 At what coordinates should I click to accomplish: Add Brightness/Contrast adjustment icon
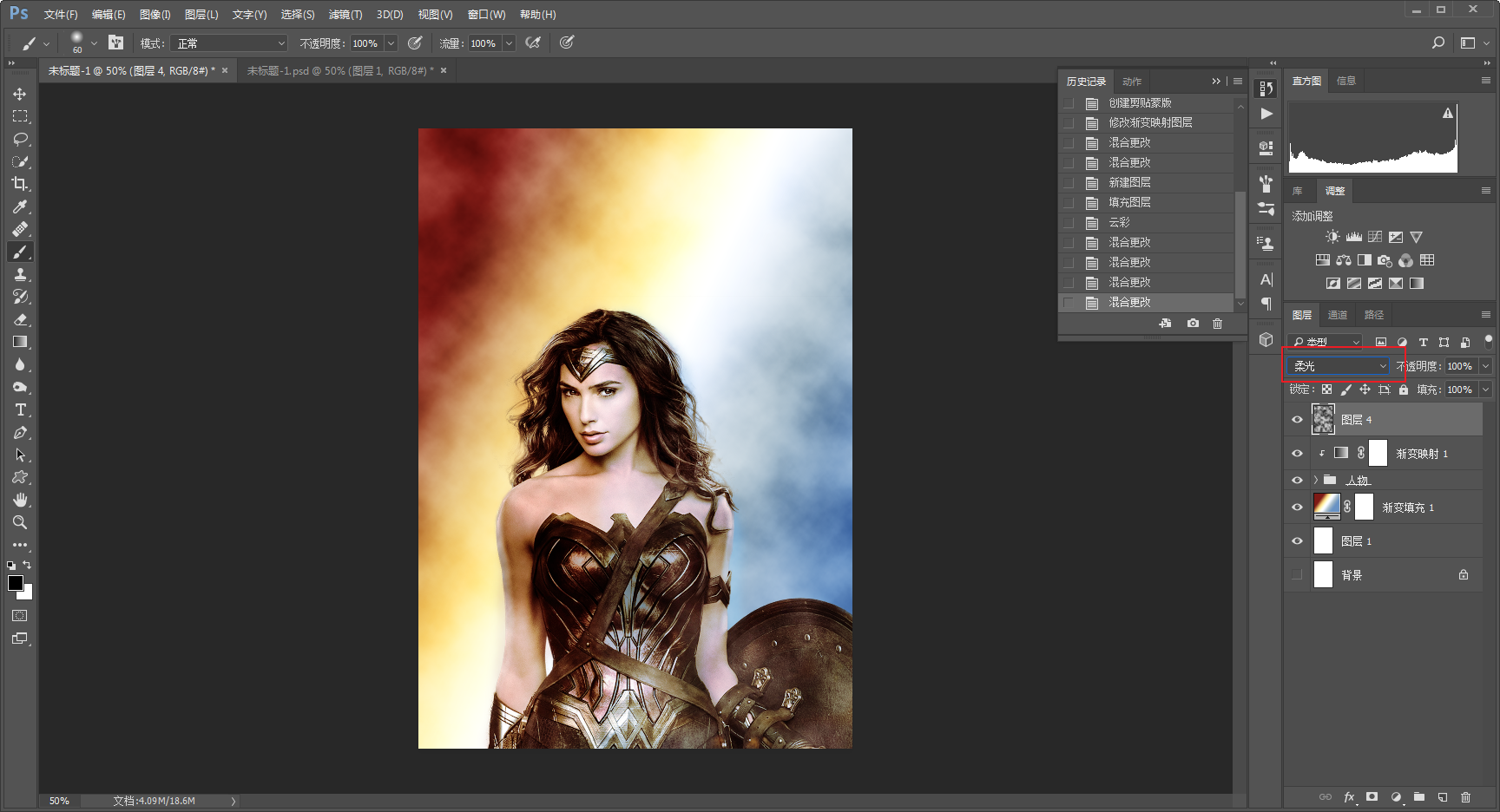(x=1332, y=237)
